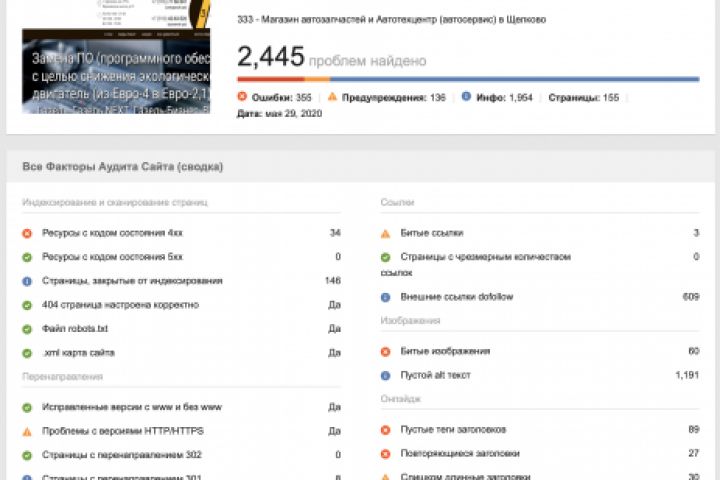The image size is (720, 480).
Task: Click error icon for Ресурсы с кодом состояния 4xx
Action: 27,233
